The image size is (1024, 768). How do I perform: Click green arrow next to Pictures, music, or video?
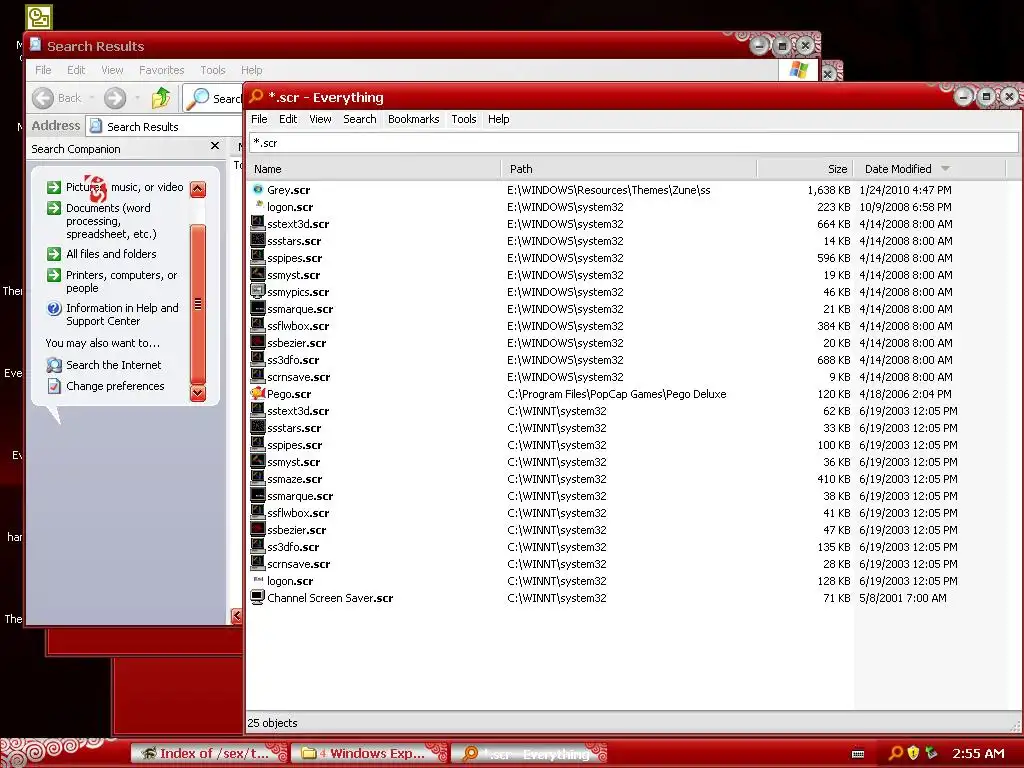[x=54, y=187]
